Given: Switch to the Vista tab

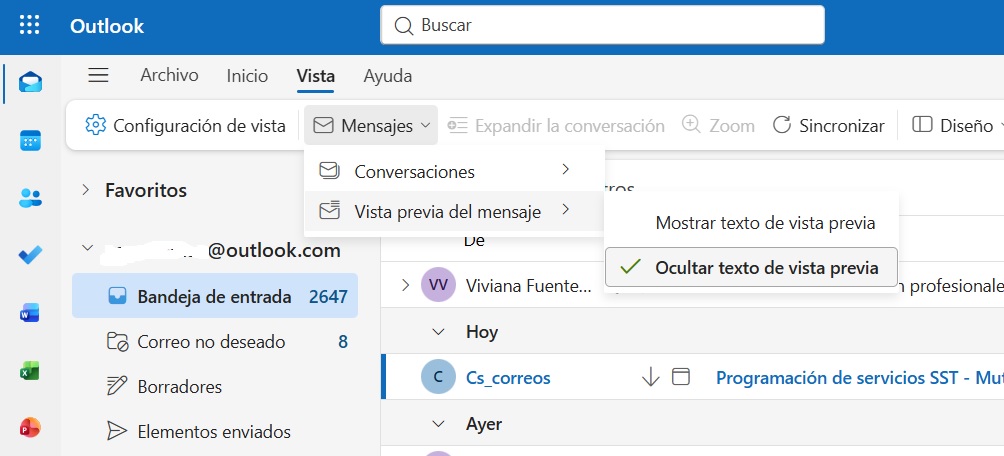Looking at the screenshot, I should (x=316, y=76).
